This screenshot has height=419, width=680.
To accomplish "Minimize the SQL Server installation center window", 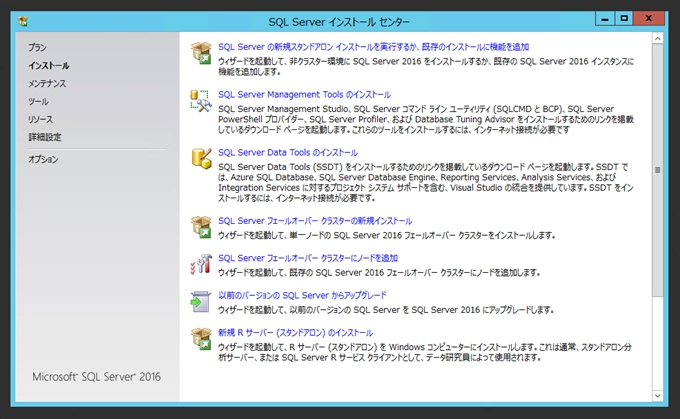I will pyautogui.click(x=605, y=19).
